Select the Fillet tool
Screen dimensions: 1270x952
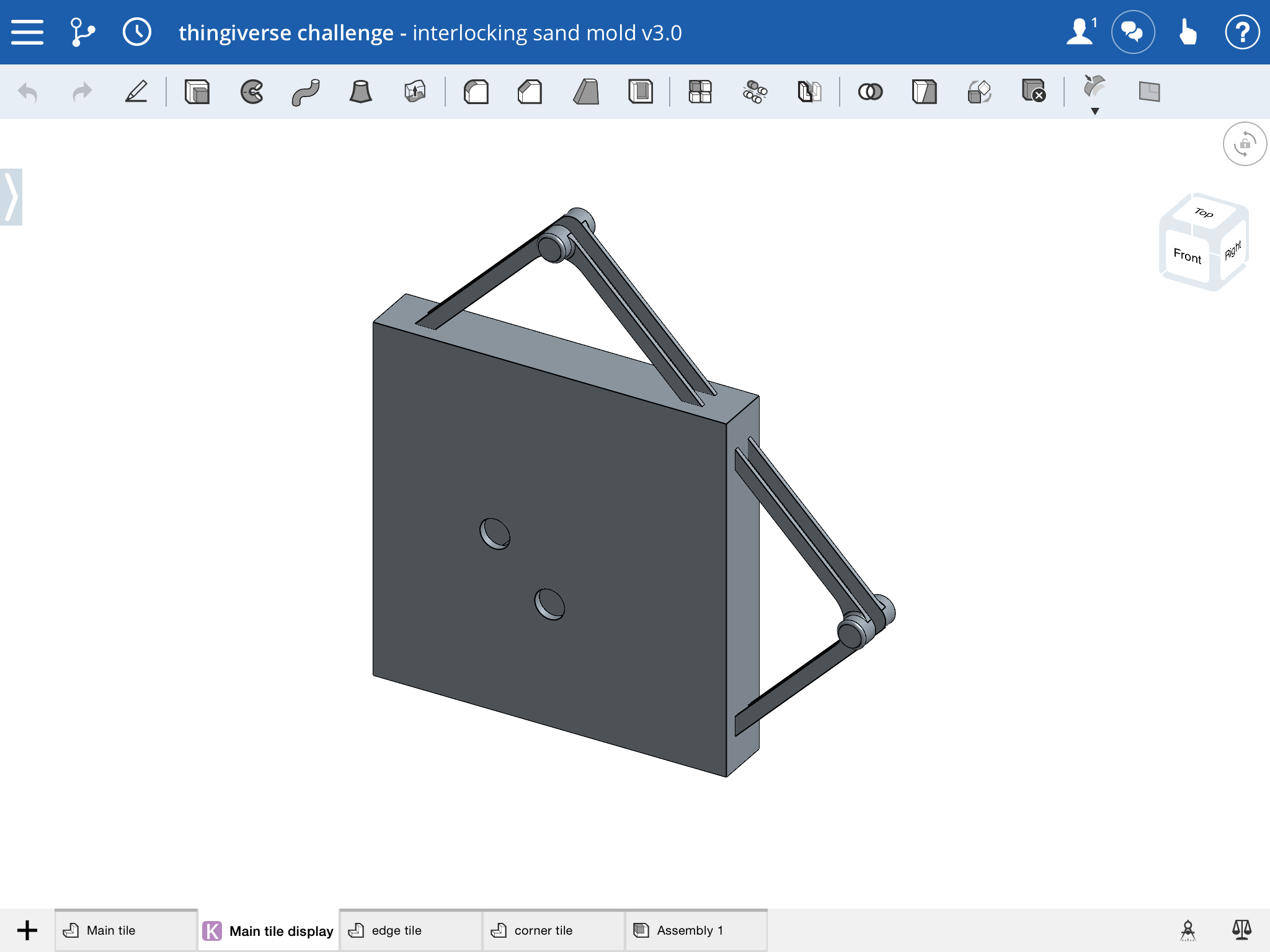pos(476,92)
